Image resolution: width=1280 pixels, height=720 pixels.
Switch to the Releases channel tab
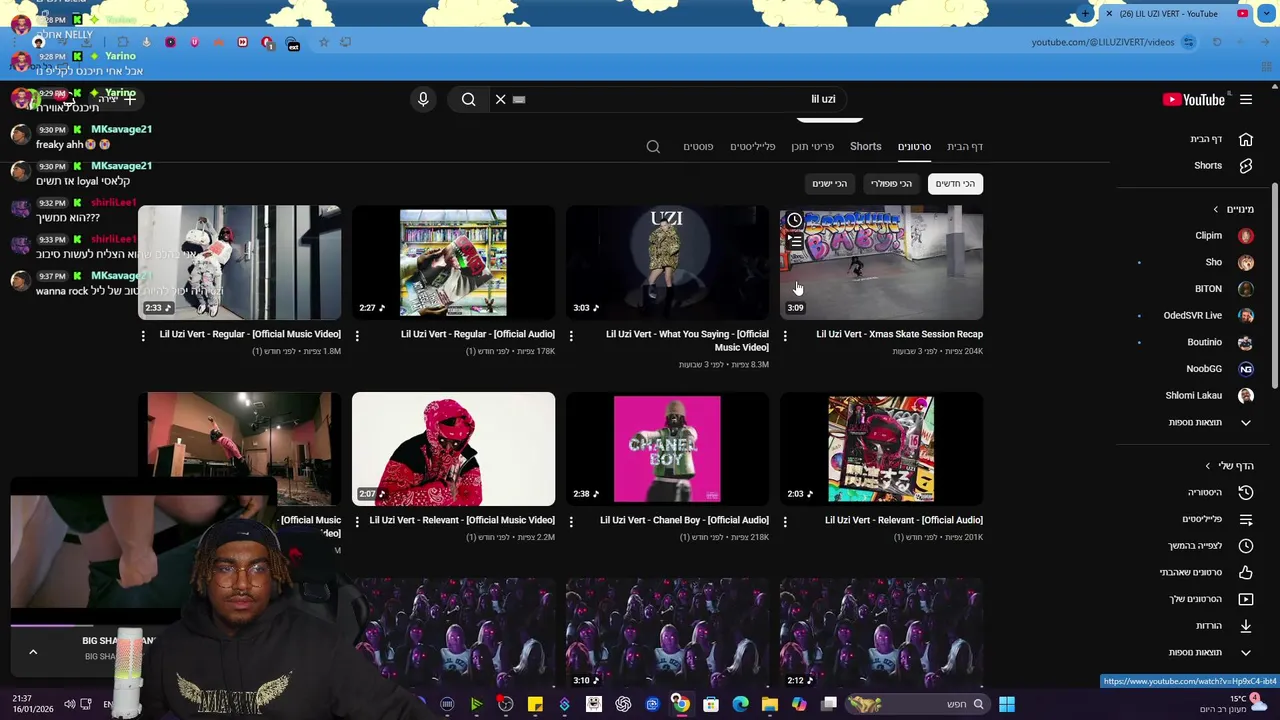pyautogui.click(x=812, y=147)
